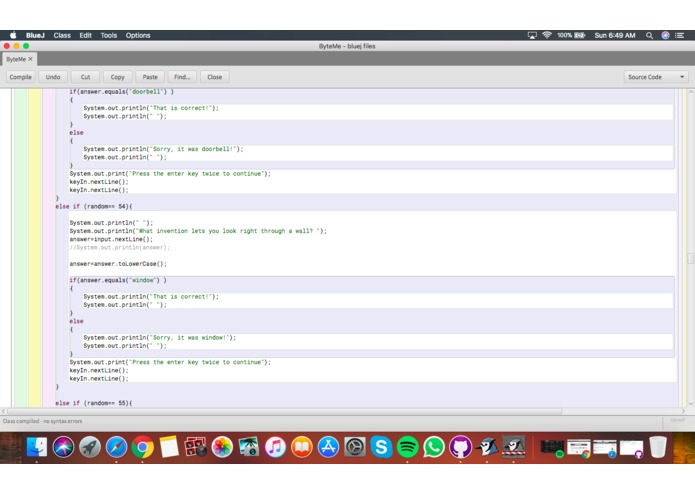Open the Edit menu
695x494 pixels.
tap(86, 35)
